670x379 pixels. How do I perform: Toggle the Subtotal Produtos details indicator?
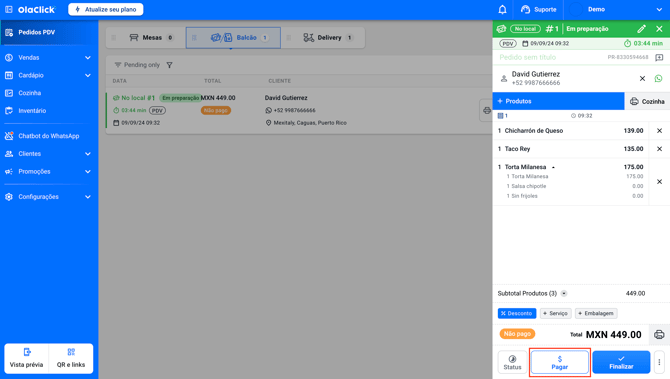coord(564,294)
